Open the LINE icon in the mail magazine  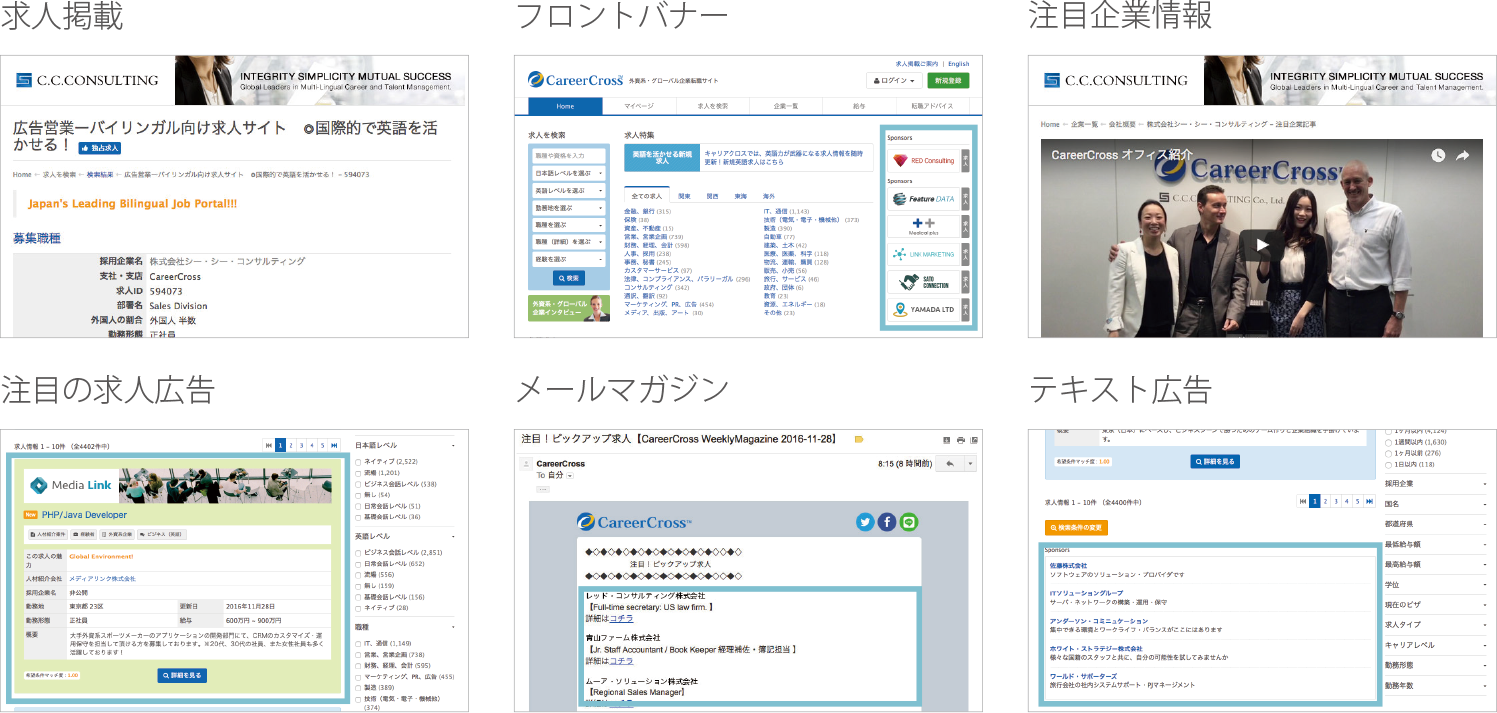pyautogui.click(x=909, y=521)
